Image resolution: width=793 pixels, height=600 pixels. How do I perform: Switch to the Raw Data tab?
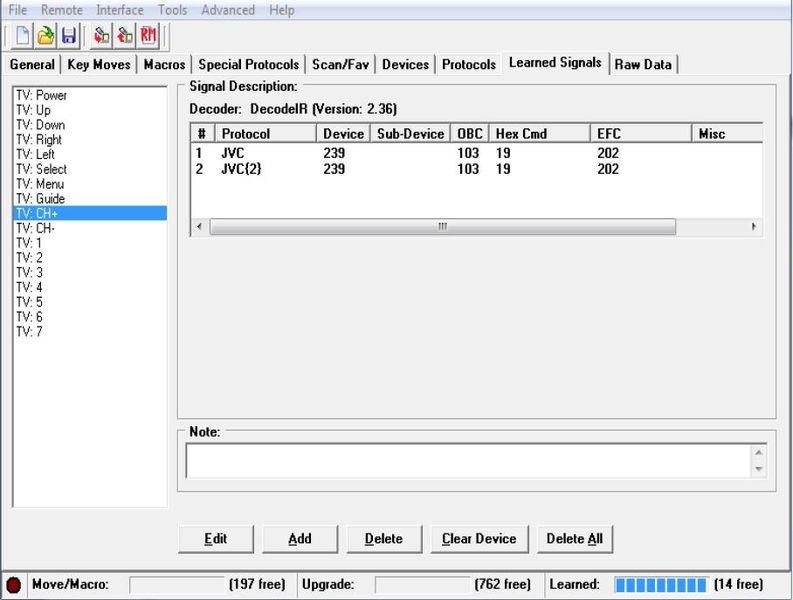[x=643, y=64]
